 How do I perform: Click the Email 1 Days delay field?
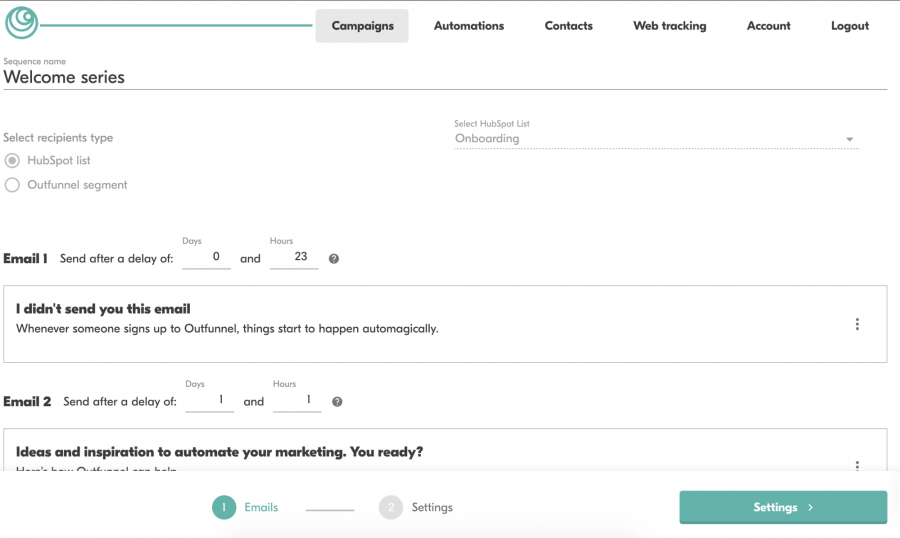(x=215, y=258)
